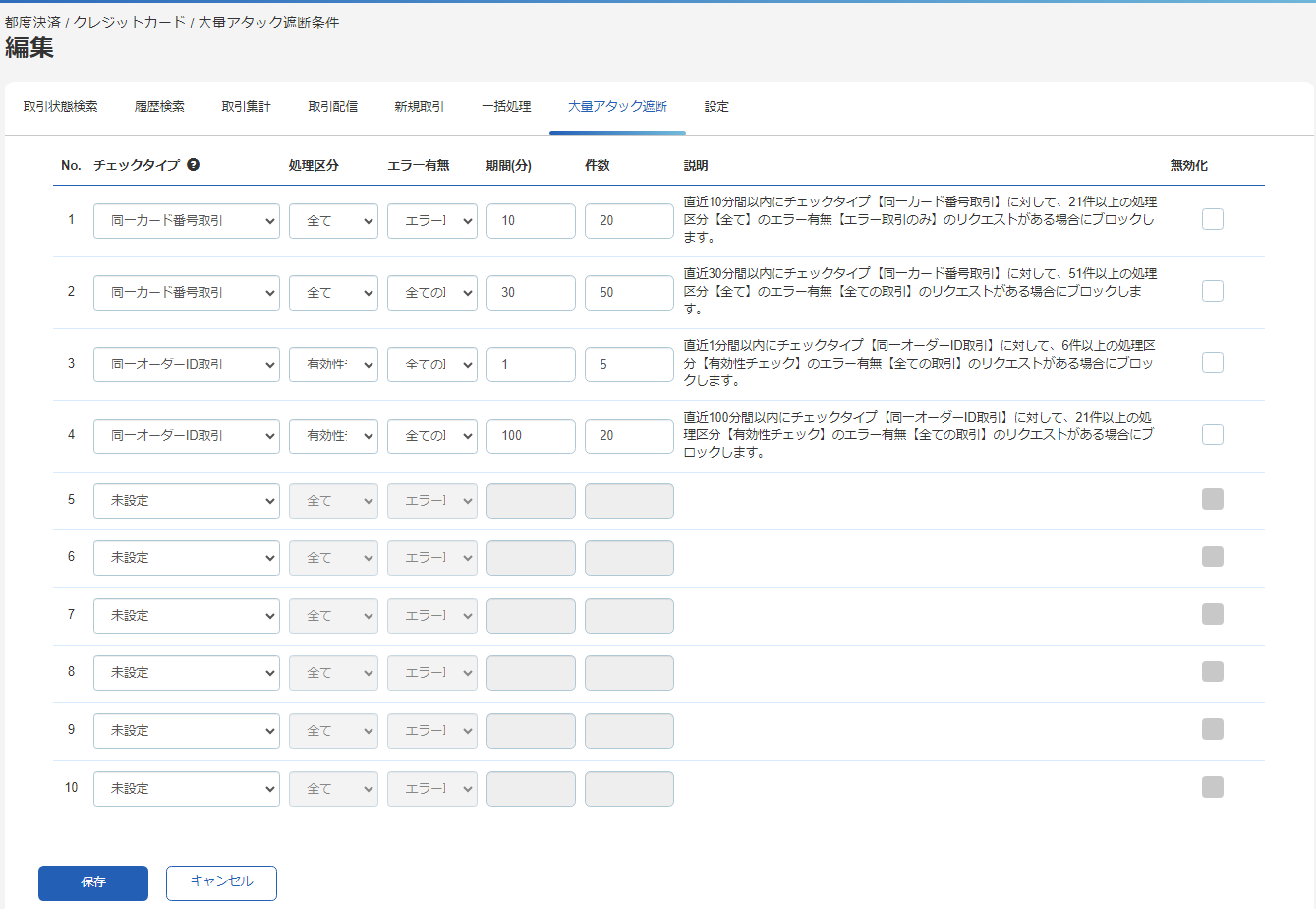Open the チェックタイプ dropdown in row 1
Viewport: 1316px width, 909px height.
tap(186, 220)
